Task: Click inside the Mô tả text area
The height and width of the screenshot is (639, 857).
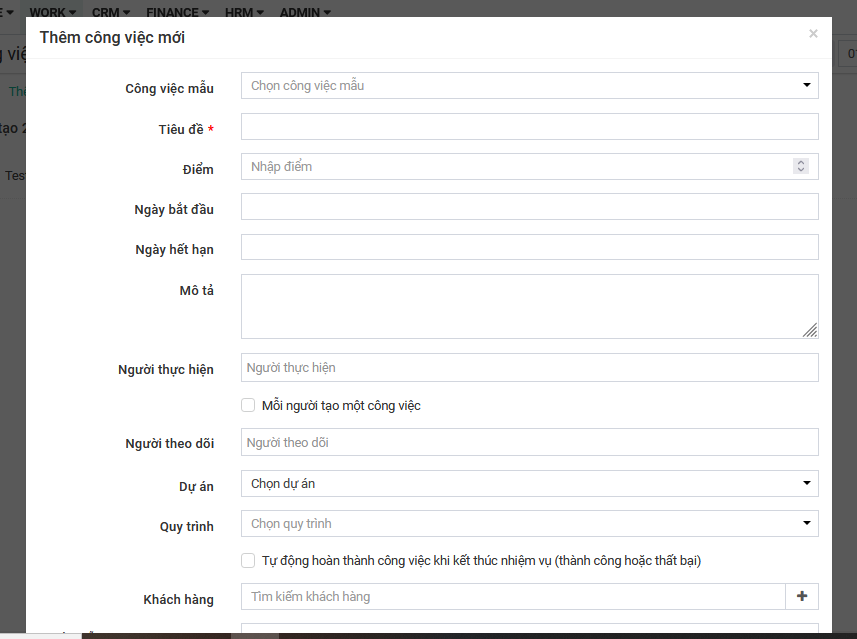Action: coord(529,306)
